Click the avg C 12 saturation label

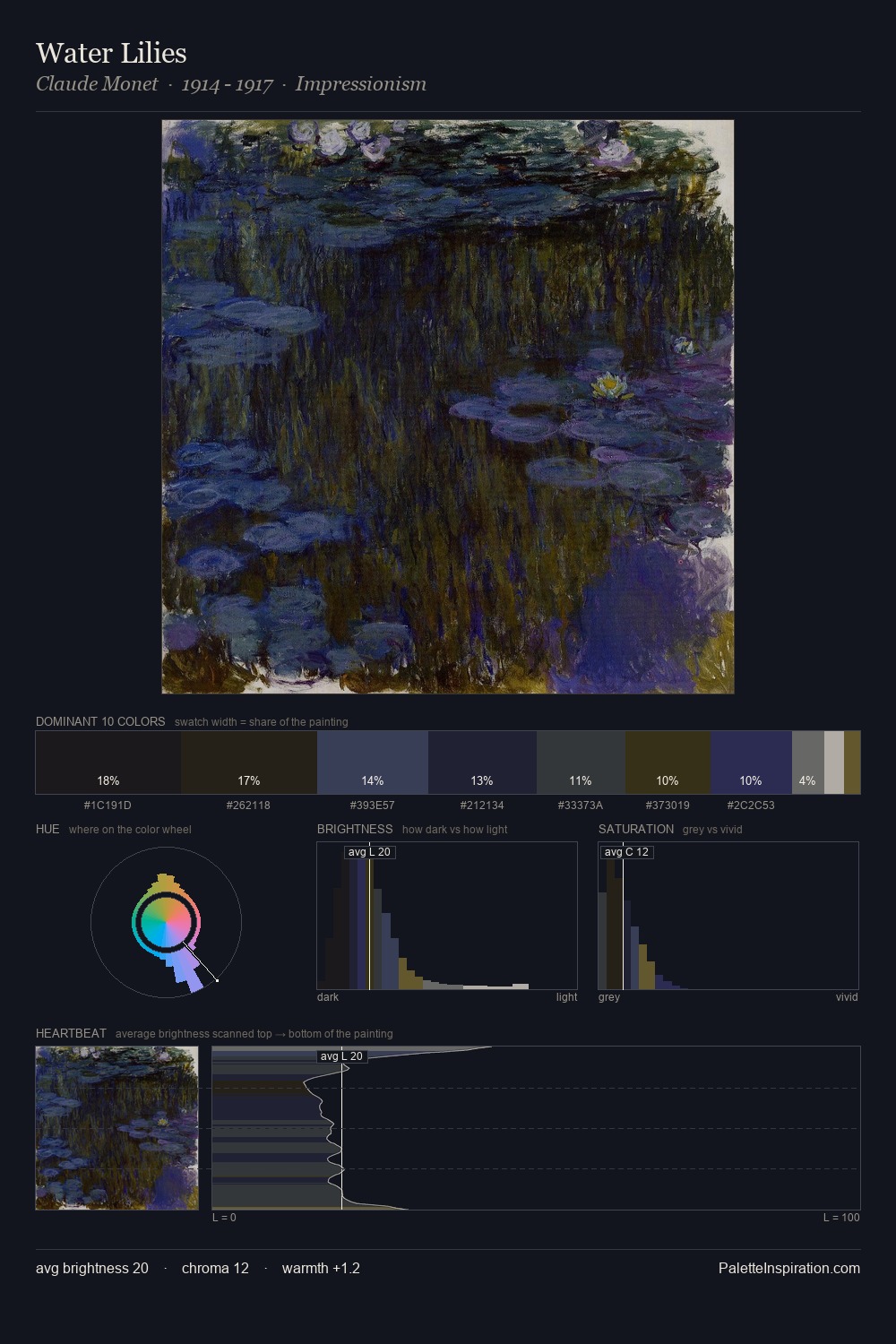pos(626,852)
